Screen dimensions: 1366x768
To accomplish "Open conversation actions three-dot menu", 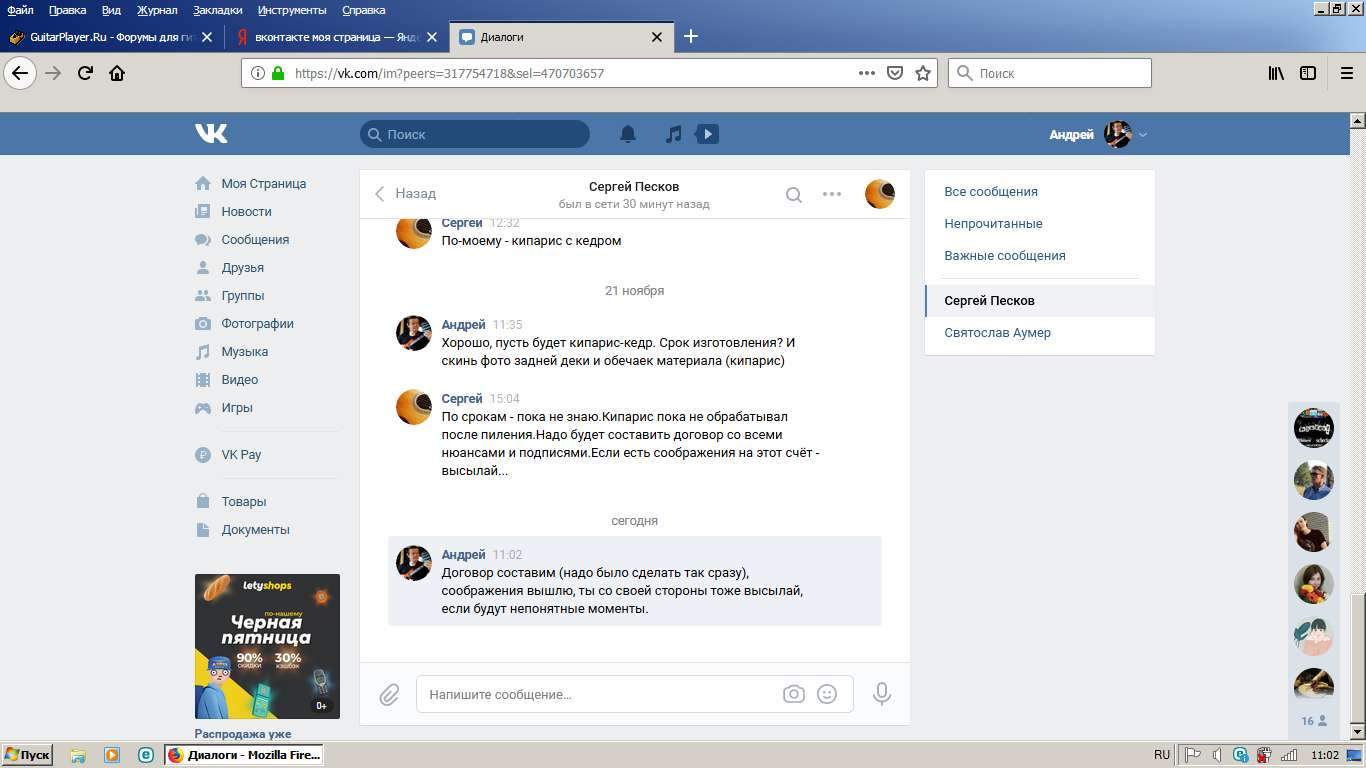I will (832, 194).
